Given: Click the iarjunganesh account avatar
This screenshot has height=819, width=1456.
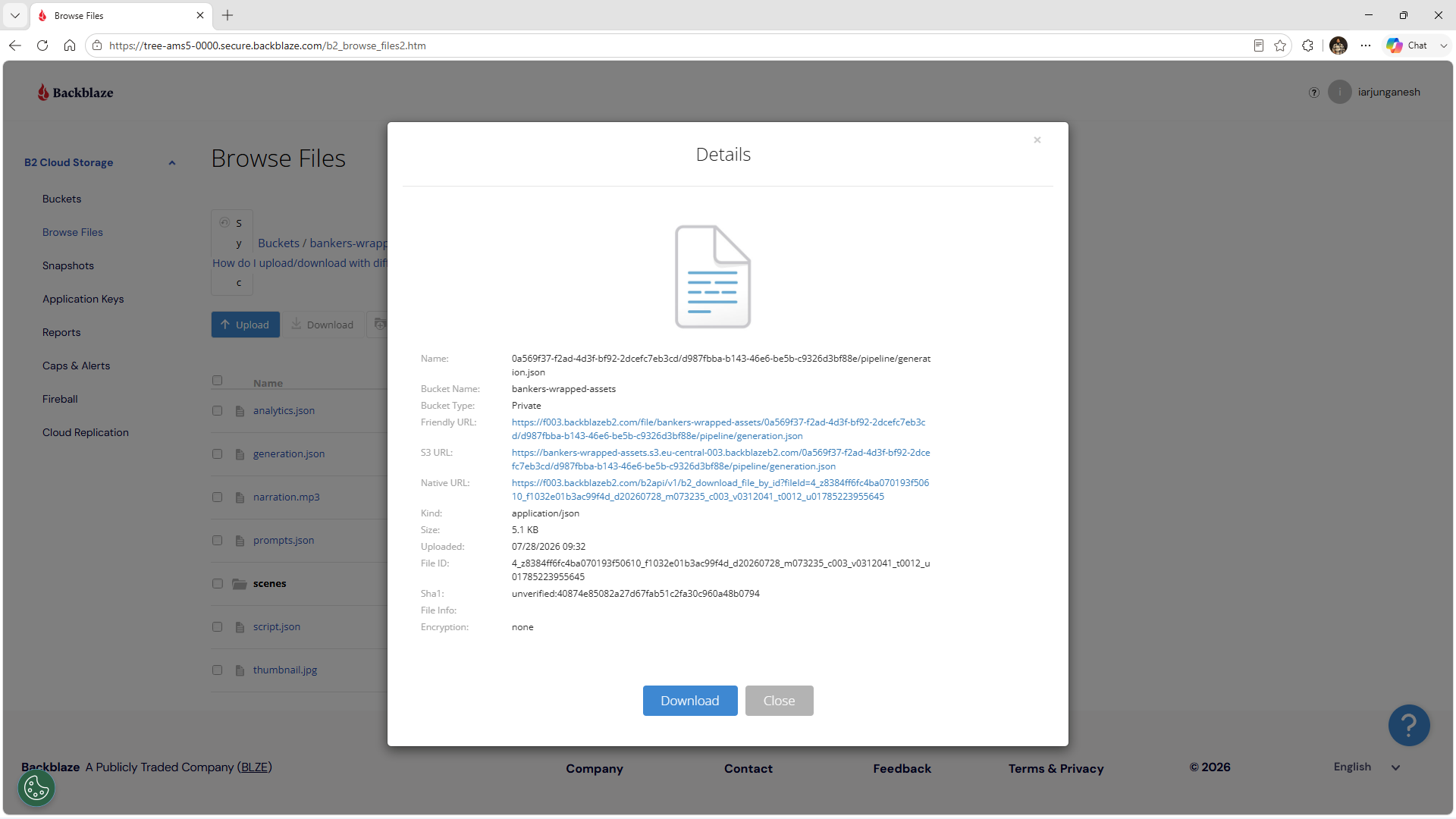Looking at the screenshot, I should (x=1339, y=93).
